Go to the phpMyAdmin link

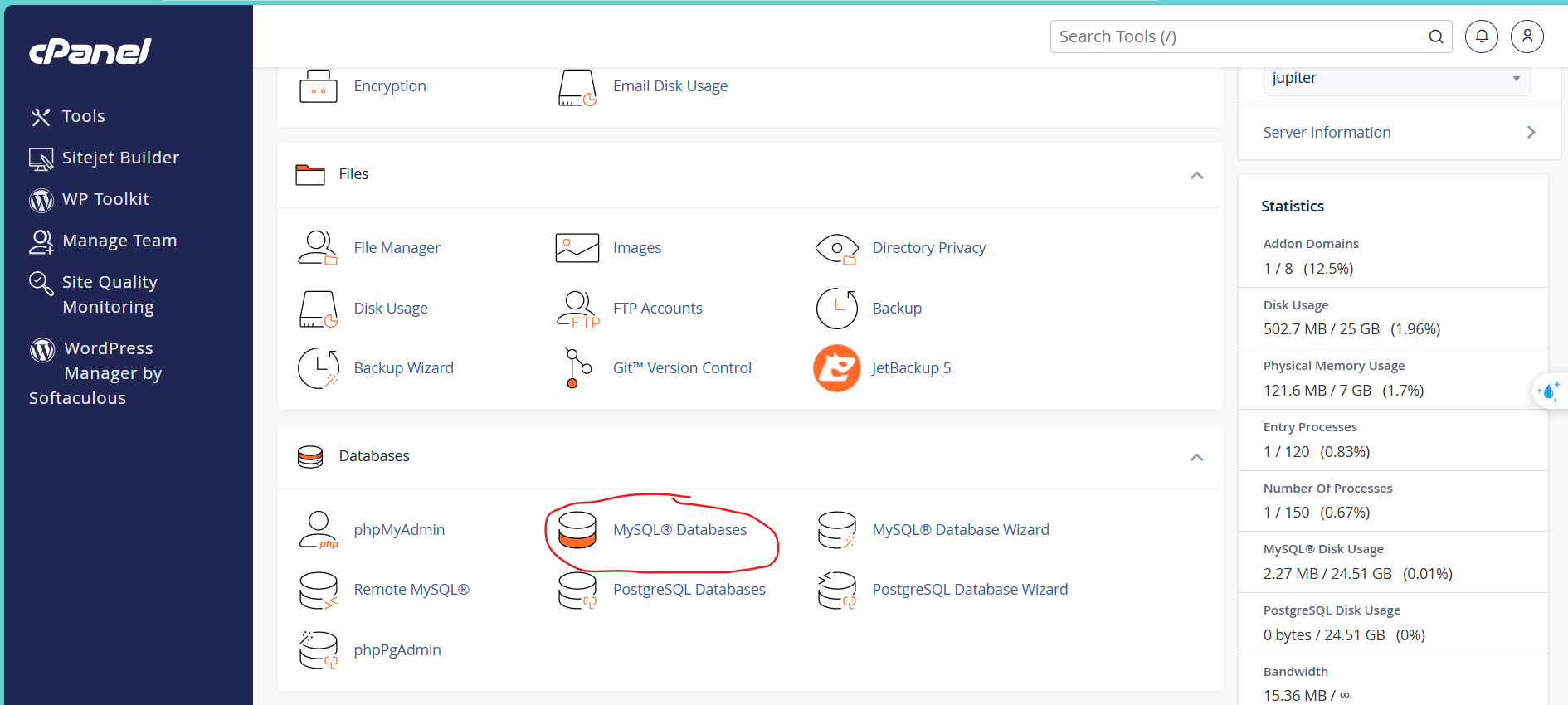[x=399, y=530]
